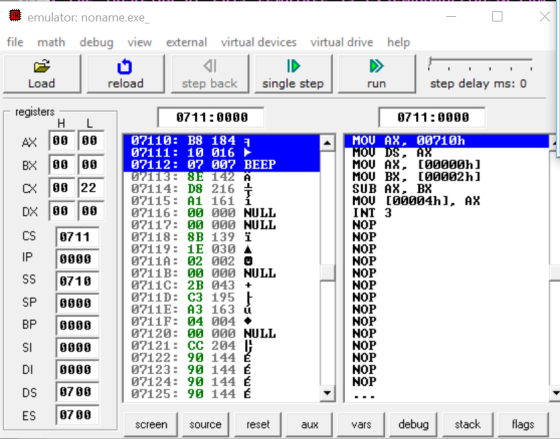Screen dimensions: 560x439
Task: Open the flags window
Action: click(x=523, y=424)
